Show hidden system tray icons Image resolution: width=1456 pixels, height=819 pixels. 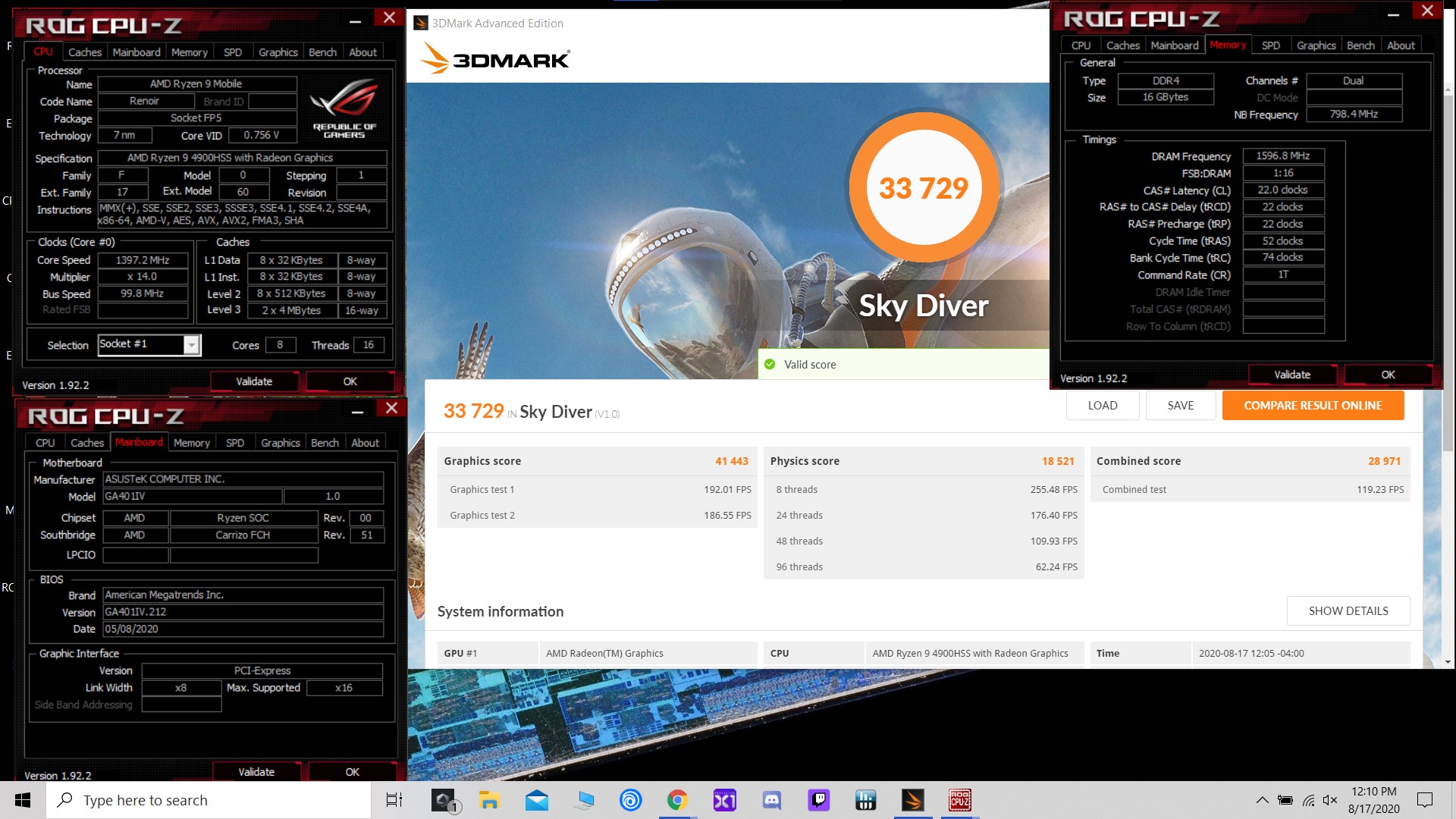[x=1263, y=800]
